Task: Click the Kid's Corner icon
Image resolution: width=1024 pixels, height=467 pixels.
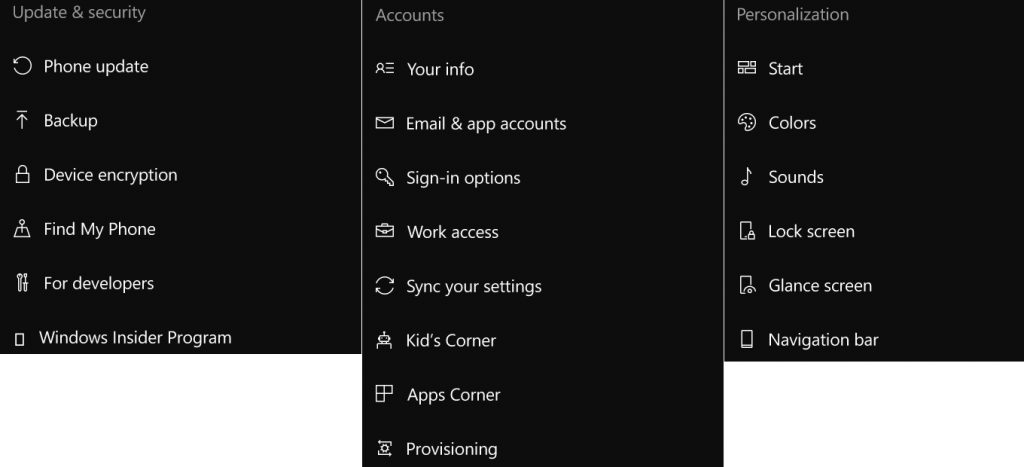Action: [x=385, y=340]
